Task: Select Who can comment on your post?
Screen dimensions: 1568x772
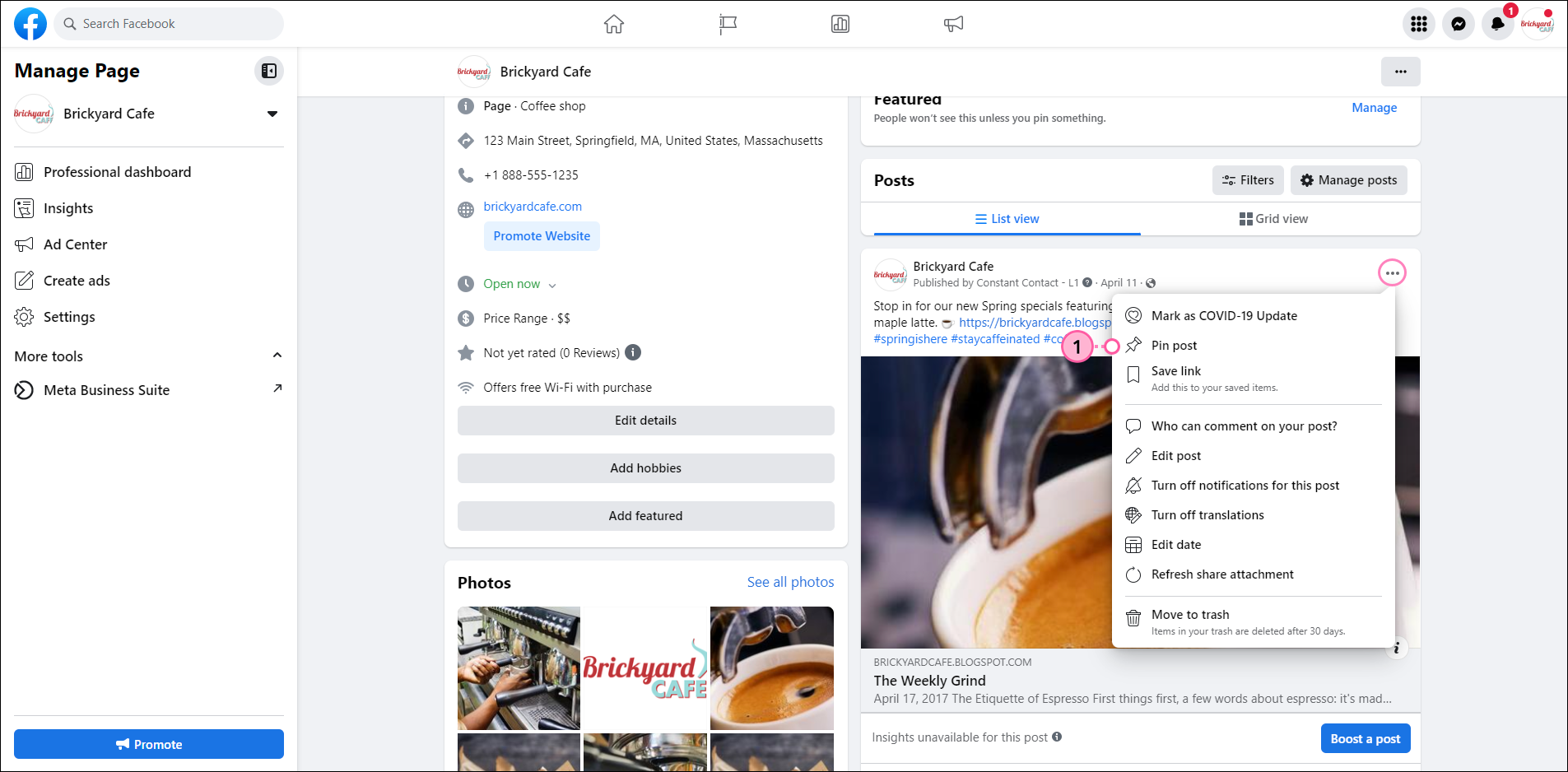Action: [1253, 426]
